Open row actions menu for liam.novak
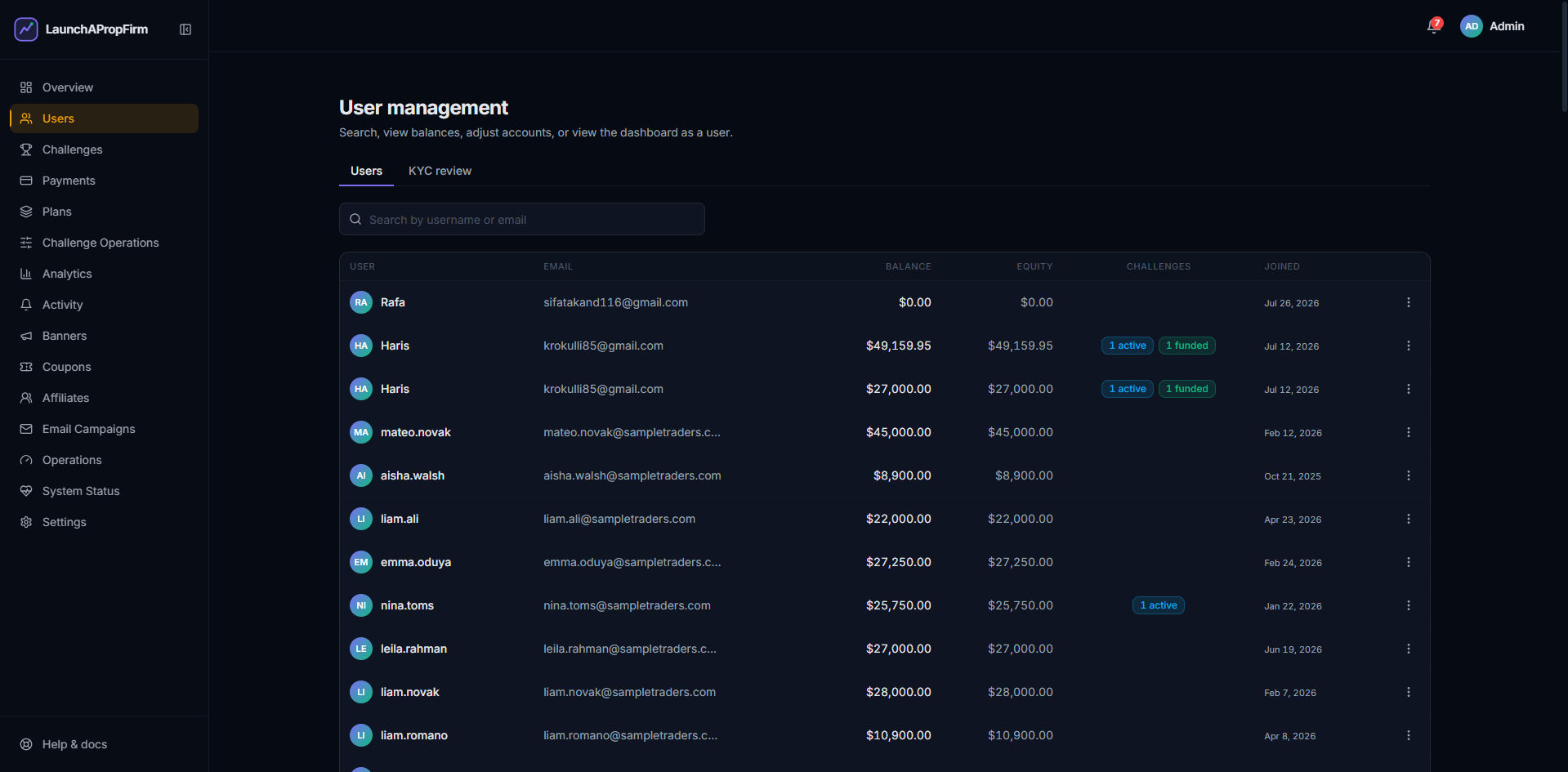 pyautogui.click(x=1408, y=692)
